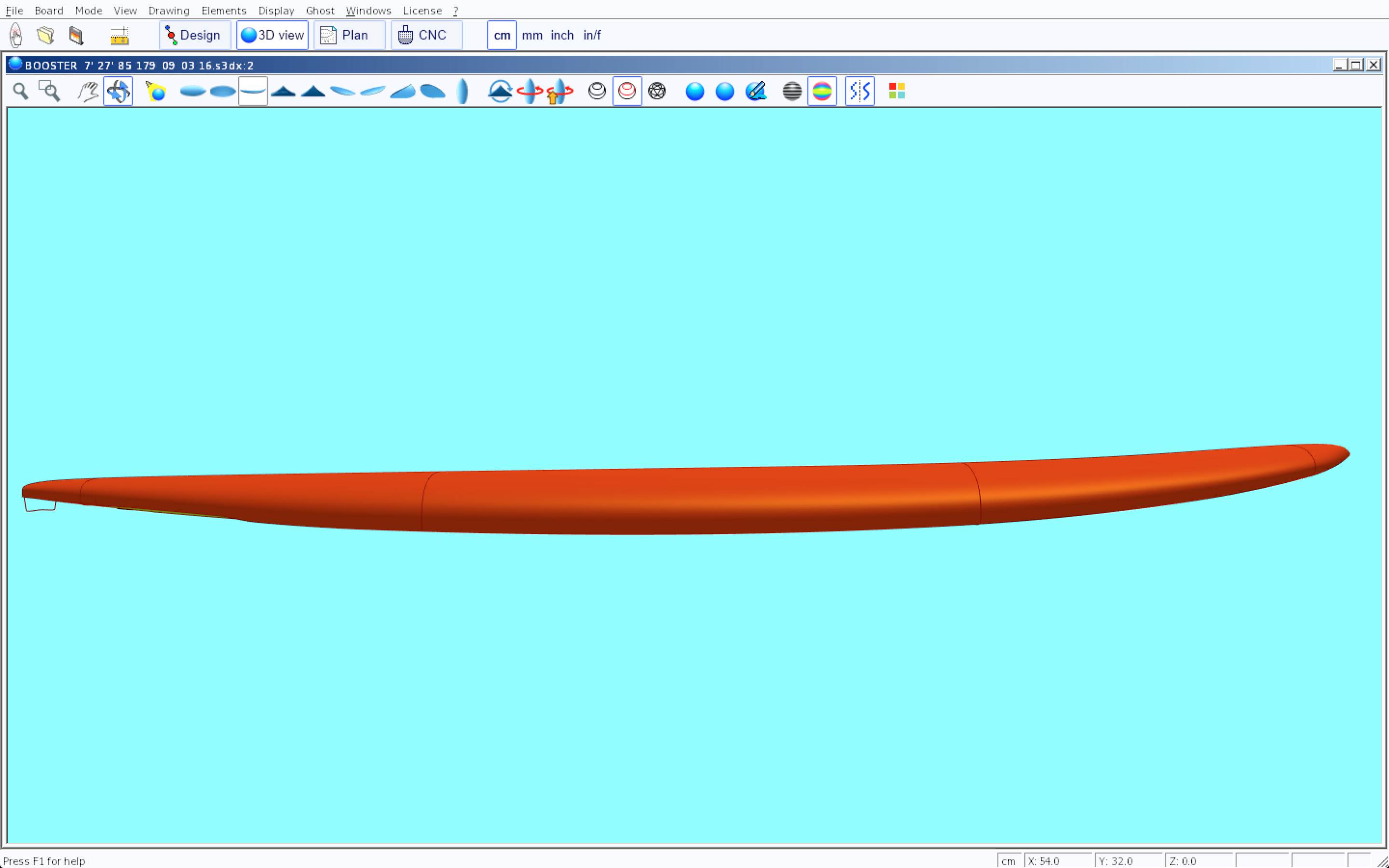Viewport: 1389px width, 868px height.
Task: Select the magnifier zoom tool
Action: pos(21,91)
